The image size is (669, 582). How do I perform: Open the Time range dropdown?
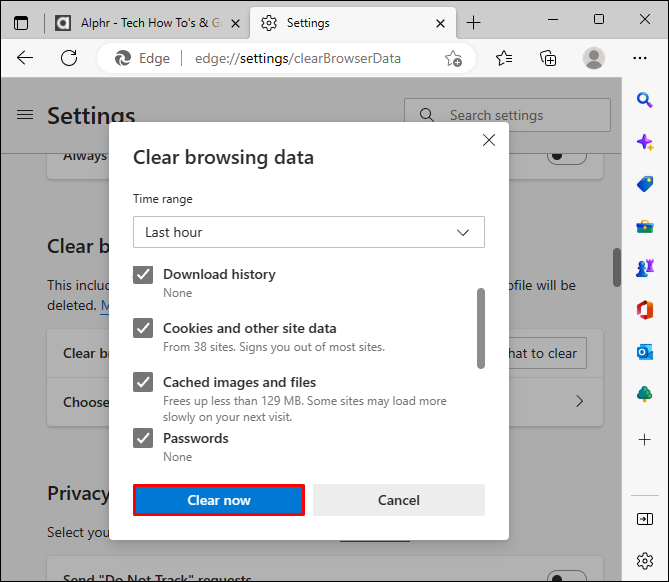tap(309, 232)
